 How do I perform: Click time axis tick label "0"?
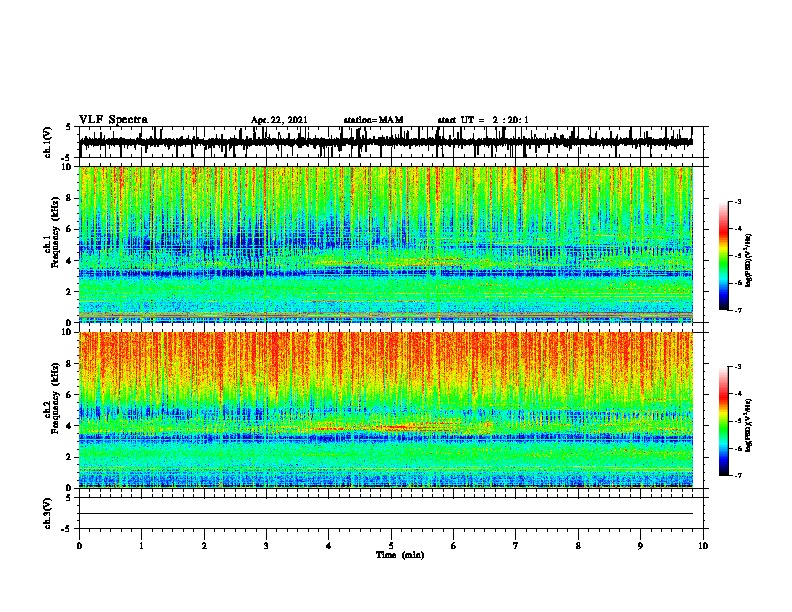click(79, 546)
